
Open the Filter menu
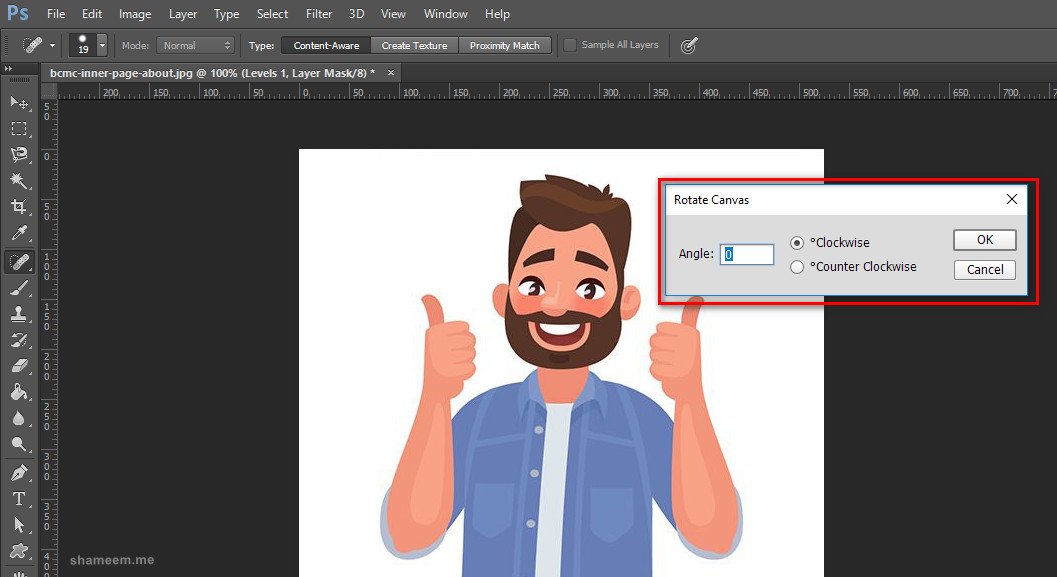[x=319, y=14]
